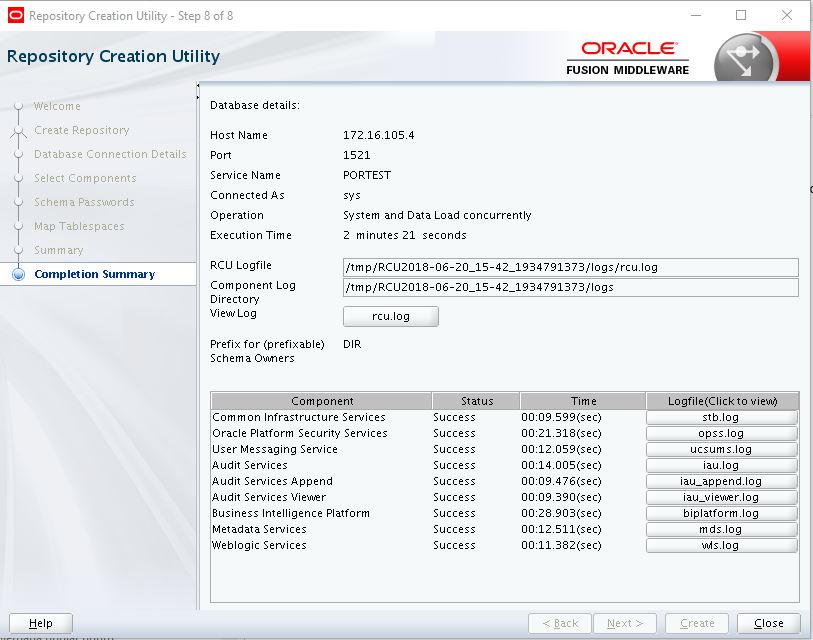View the wls.log logfile

[721, 546]
